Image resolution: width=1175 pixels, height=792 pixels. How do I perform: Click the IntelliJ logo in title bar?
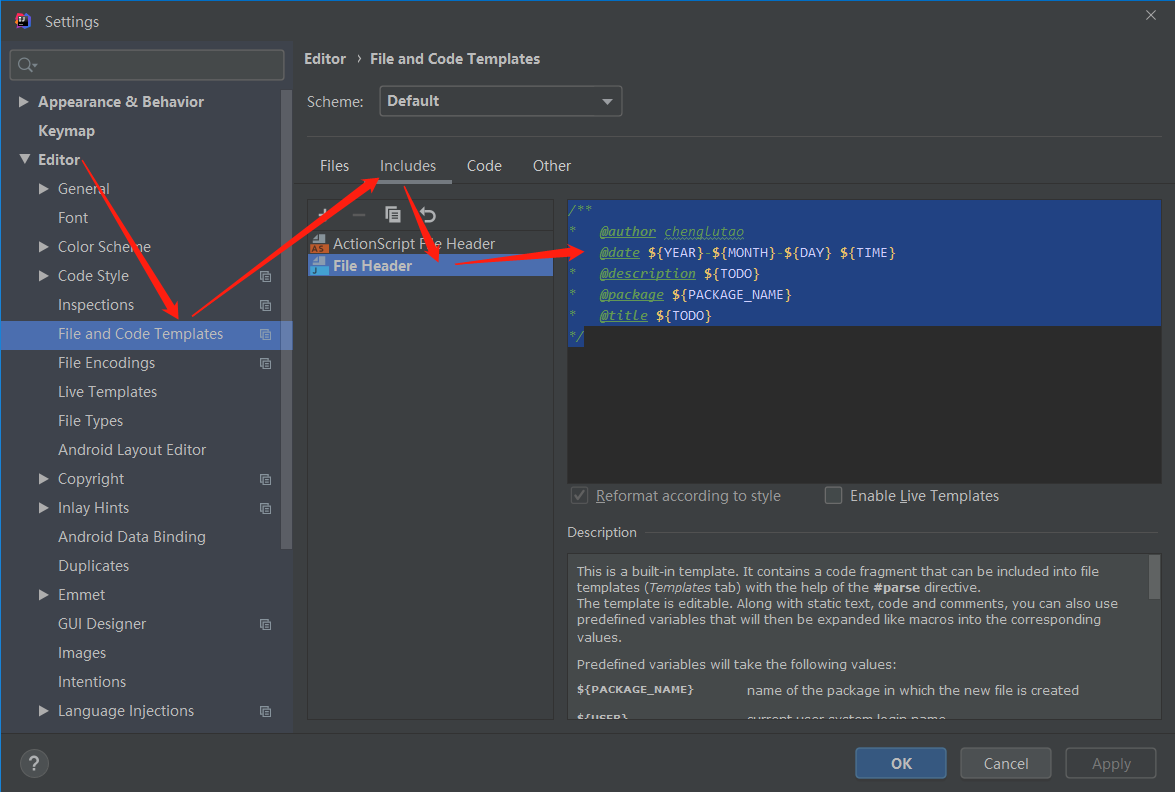click(x=23, y=21)
